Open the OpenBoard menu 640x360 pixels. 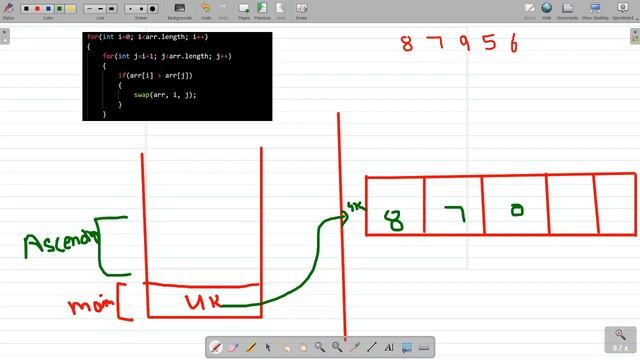point(623,10)
